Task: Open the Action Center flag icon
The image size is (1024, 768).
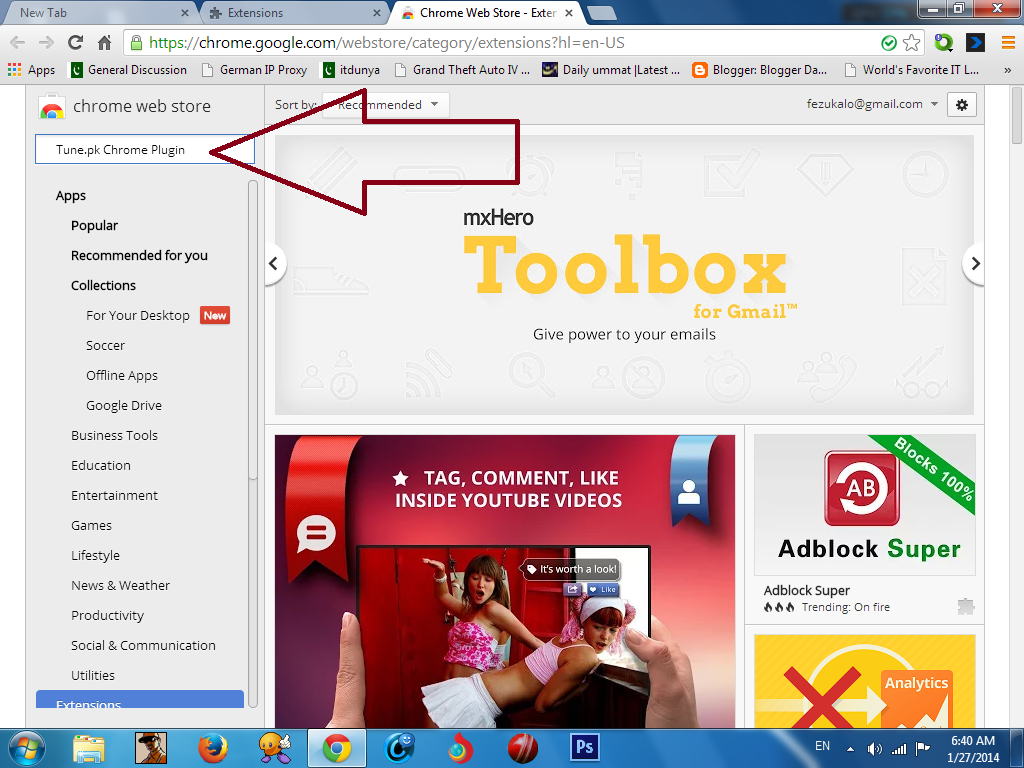Action: coord(923,748)
